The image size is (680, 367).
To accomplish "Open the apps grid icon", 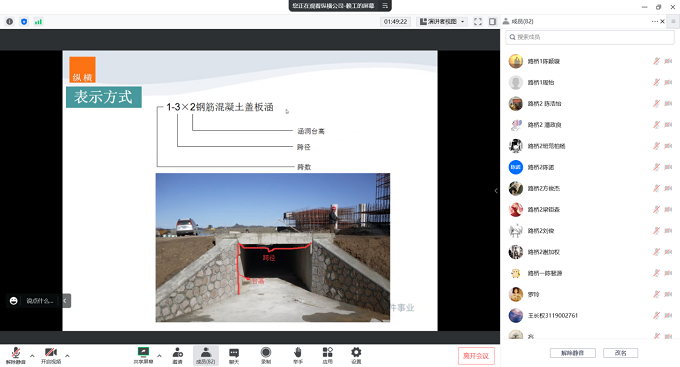I will coord(327,355).
